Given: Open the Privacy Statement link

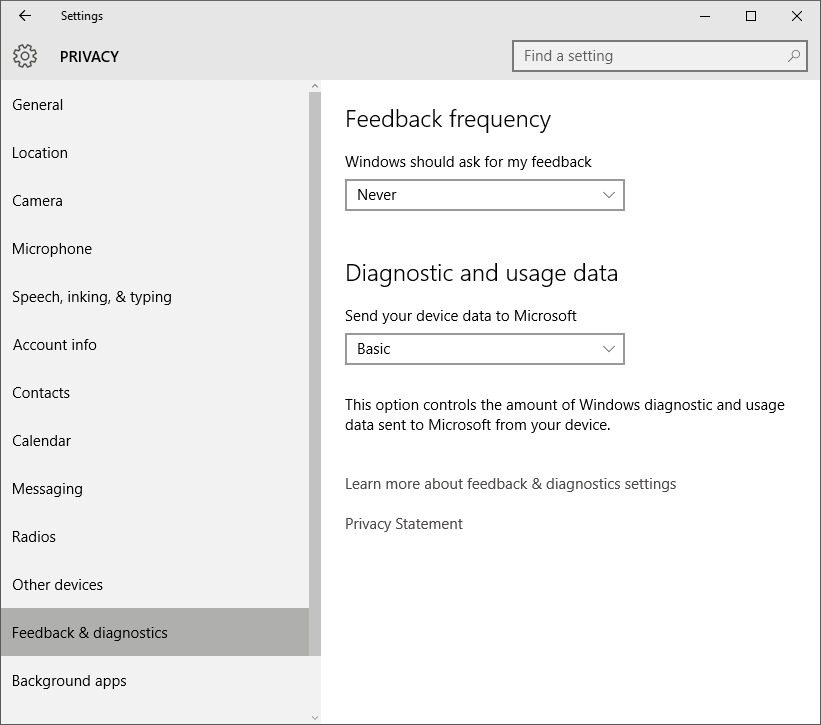Looking at the screenshot, I should point(404,524).
